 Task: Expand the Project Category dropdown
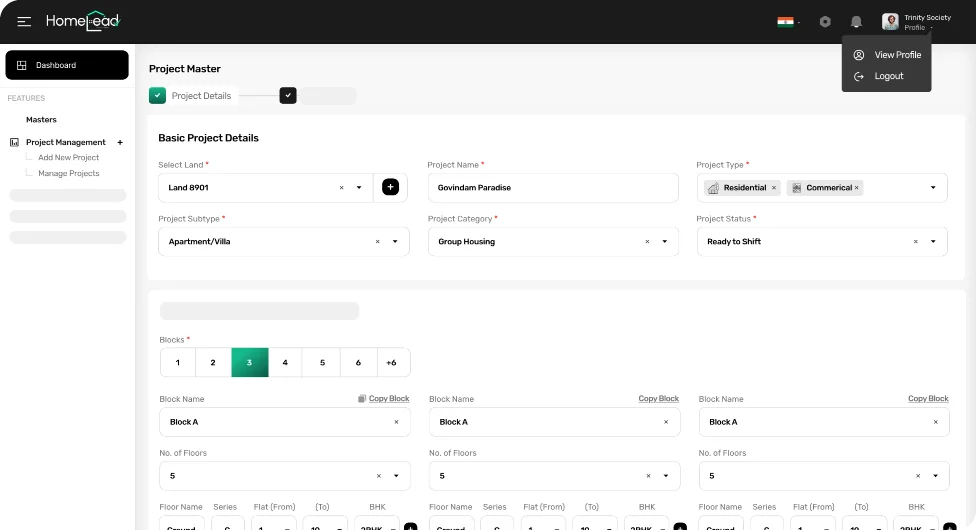coord(664,242)
